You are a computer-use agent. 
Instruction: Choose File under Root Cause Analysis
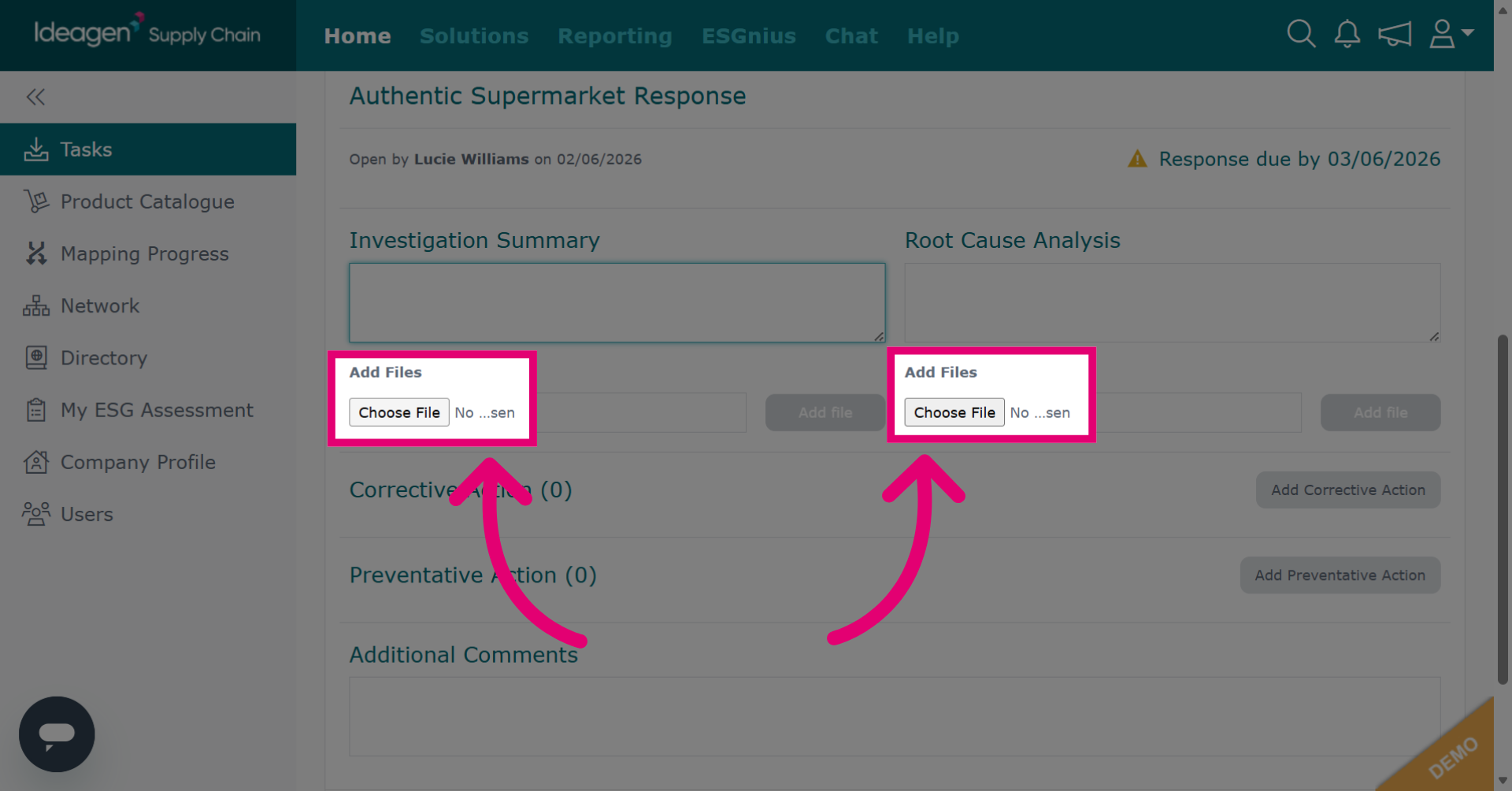954,412
